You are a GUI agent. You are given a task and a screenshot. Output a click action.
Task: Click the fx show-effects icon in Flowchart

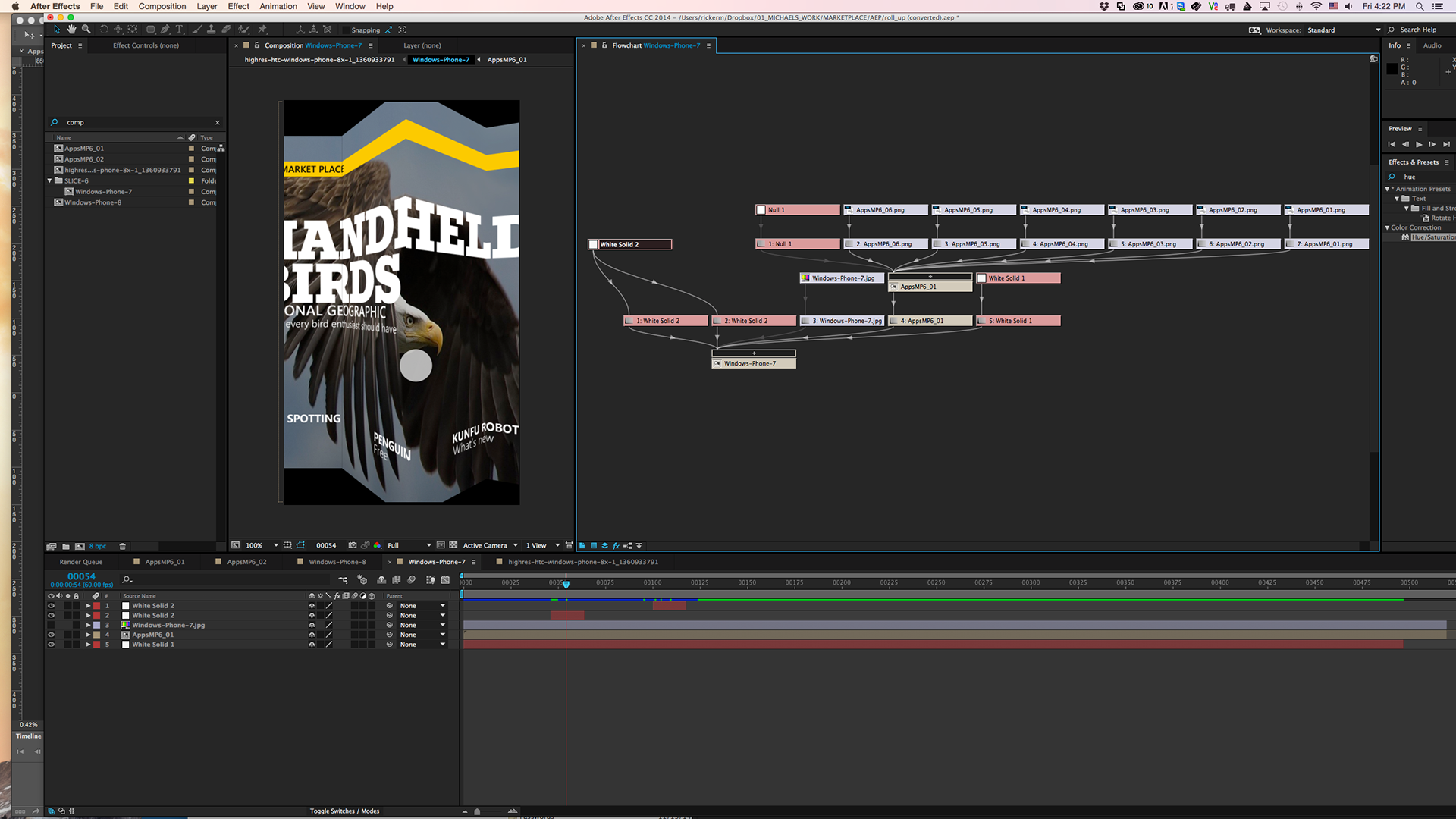click(x=616, y=546)
